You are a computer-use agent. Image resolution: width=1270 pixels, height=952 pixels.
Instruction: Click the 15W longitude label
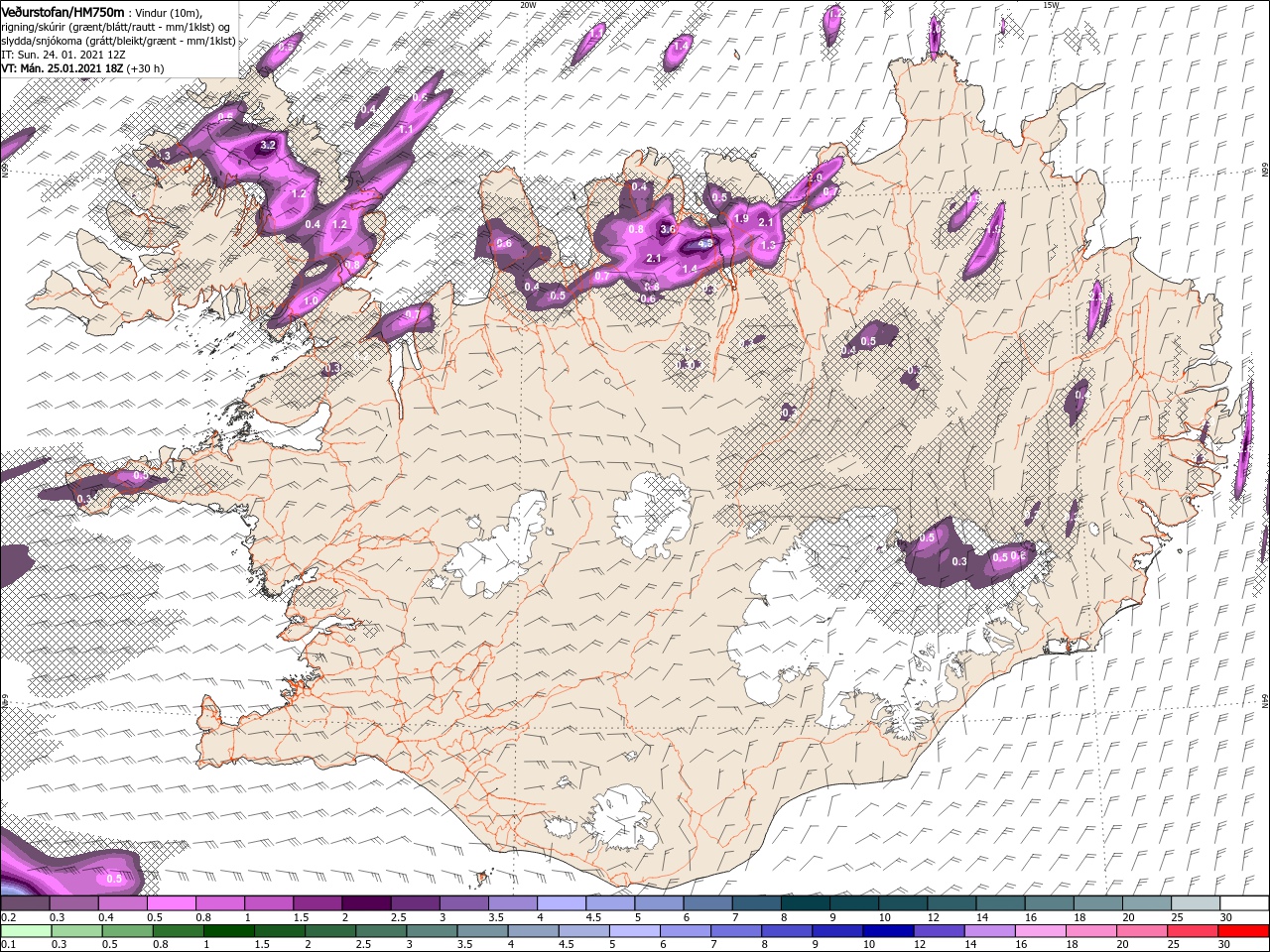(1051, 5)
